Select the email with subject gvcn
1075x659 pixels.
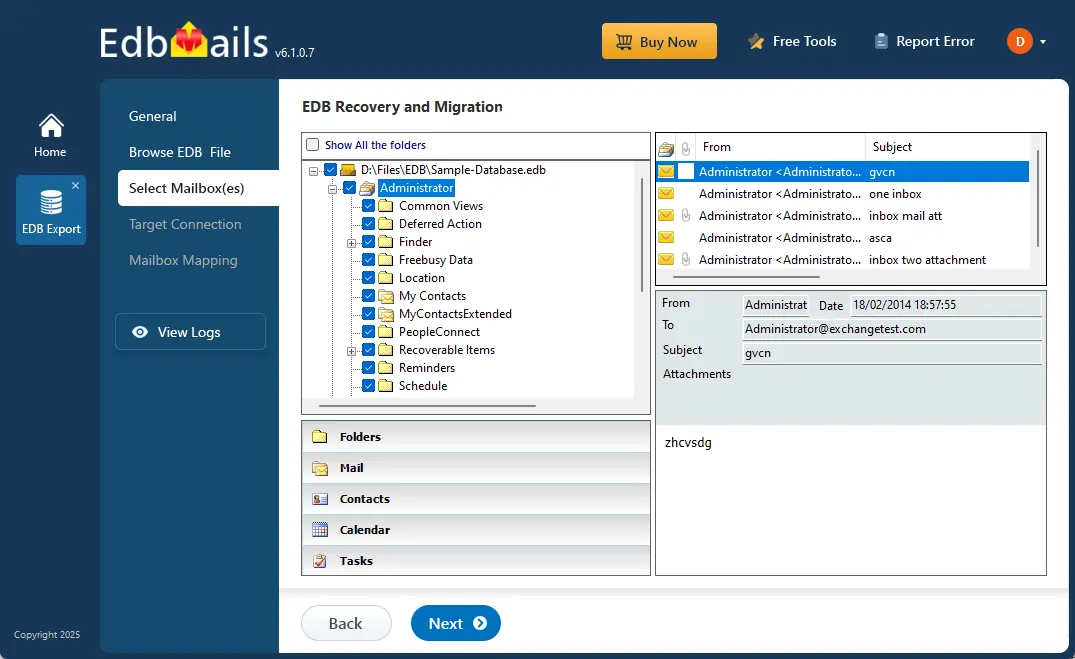pos(843,171)
